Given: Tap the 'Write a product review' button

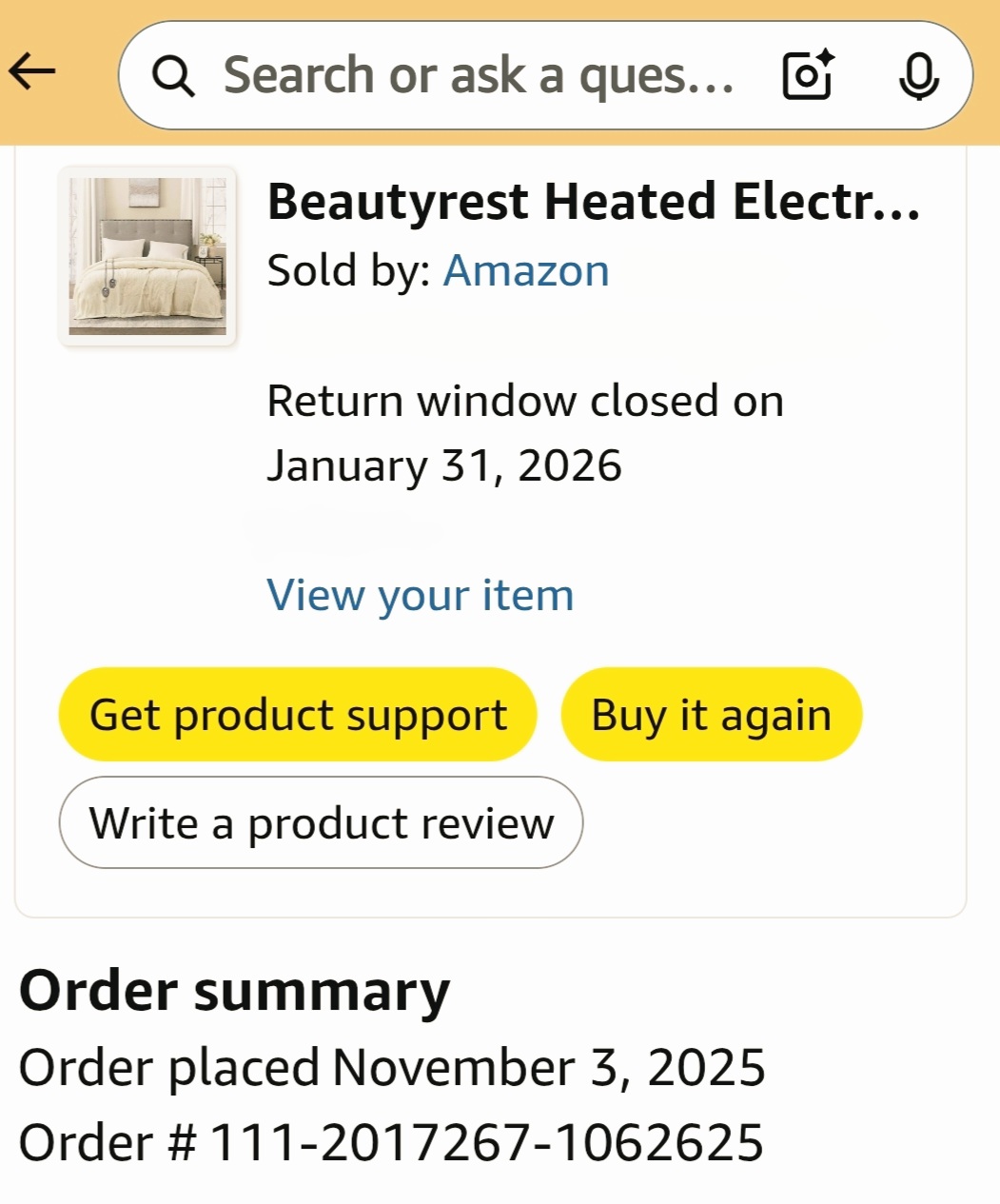Looking at the screenshot, I should pyautogui.click(x=321, y=822).
